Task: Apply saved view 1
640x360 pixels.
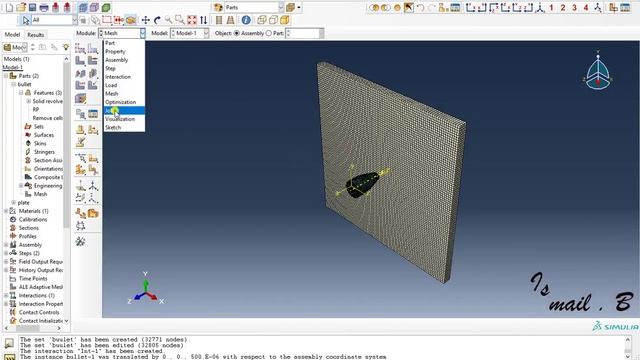Action: point(551,7)
